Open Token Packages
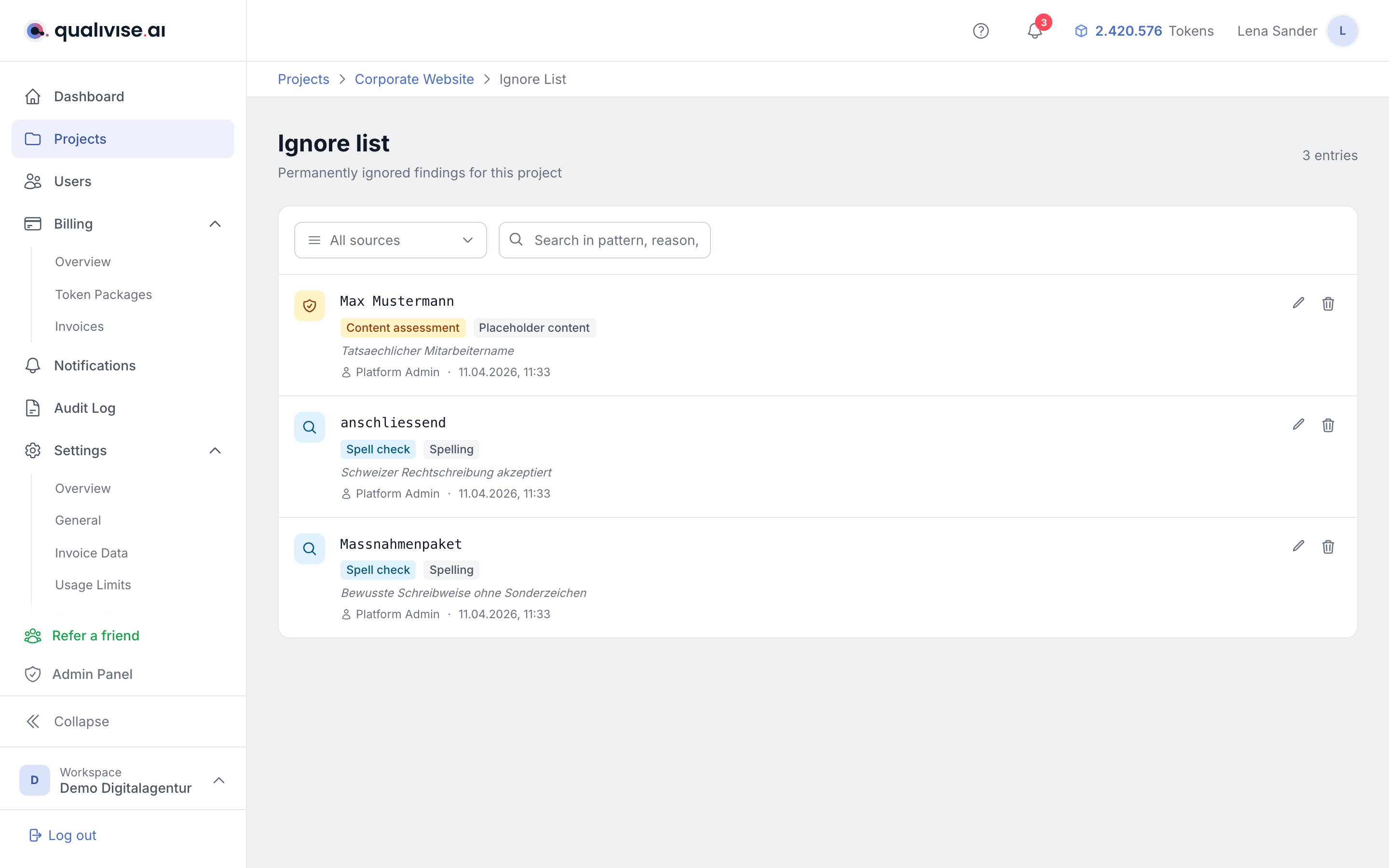 (x=103, y=295)
